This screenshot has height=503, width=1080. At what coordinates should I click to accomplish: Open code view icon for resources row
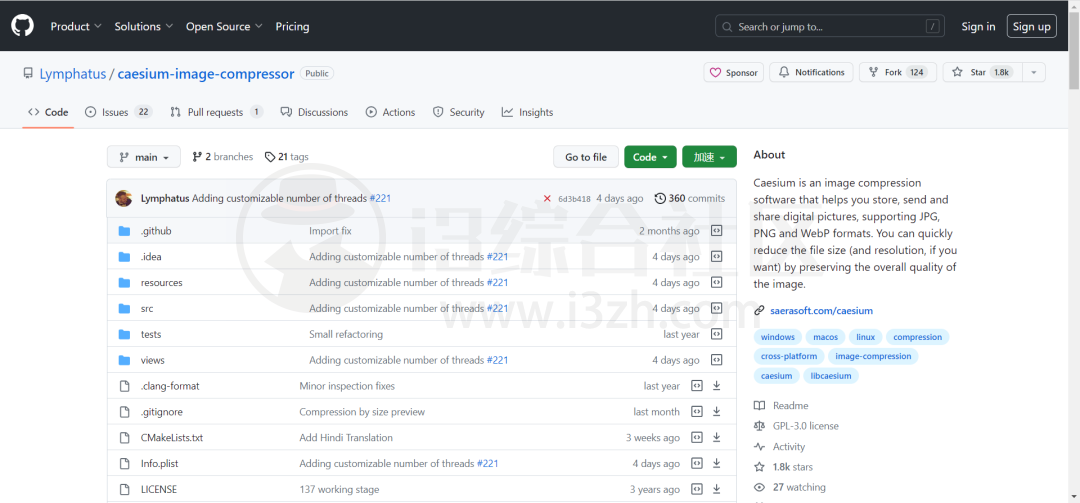pyautogui.click(x=716, y=283)
